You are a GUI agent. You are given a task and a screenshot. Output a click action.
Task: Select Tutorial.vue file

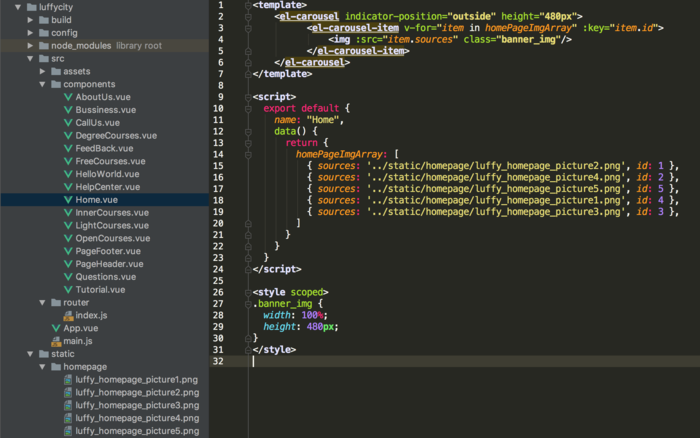(x=100, y=290)
